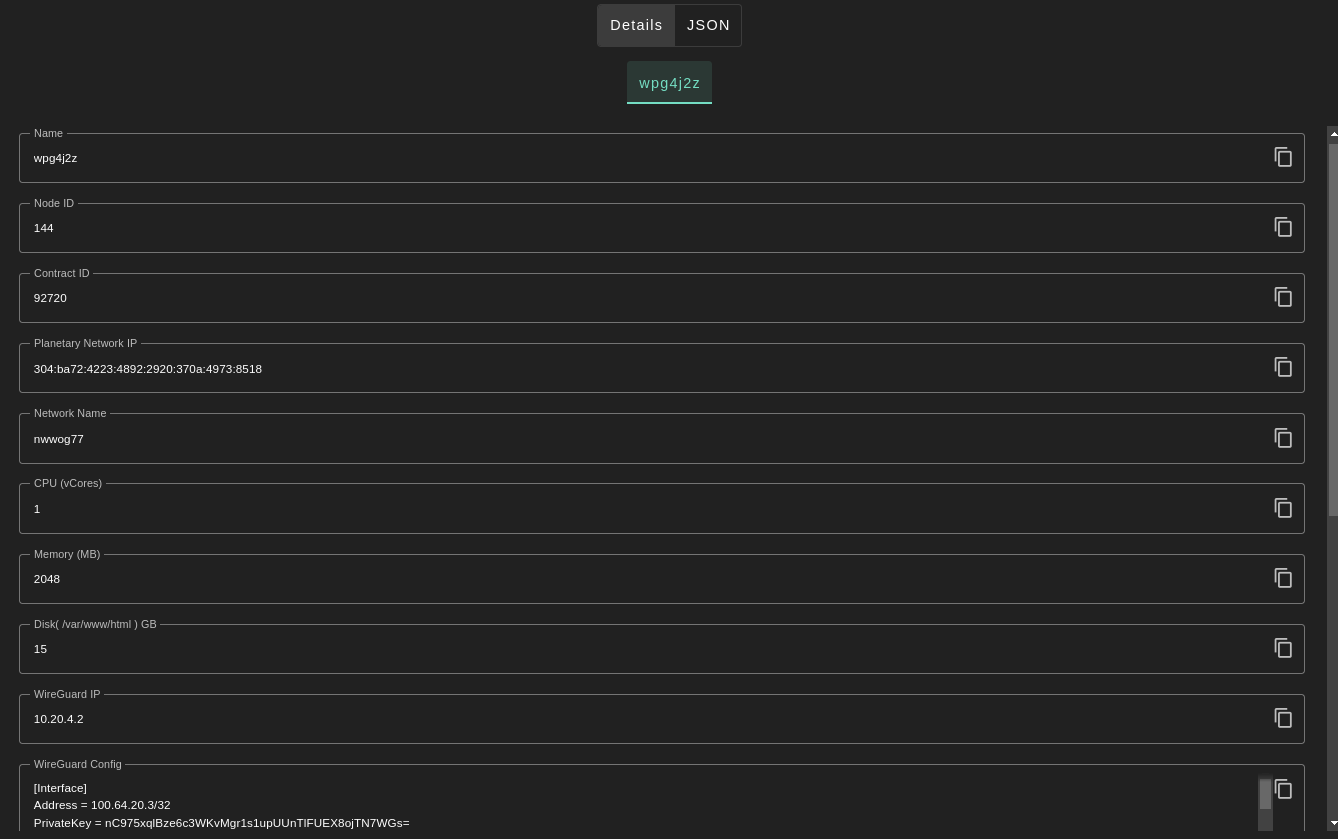Copy the Memory (MB) value
This screenshot has width=1338, height=839.
(x=1283, y=578)
